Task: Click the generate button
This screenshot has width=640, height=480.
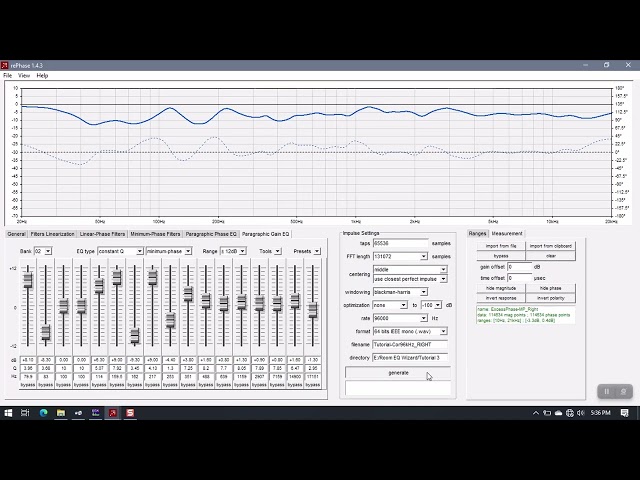Action: click(398, 373)
